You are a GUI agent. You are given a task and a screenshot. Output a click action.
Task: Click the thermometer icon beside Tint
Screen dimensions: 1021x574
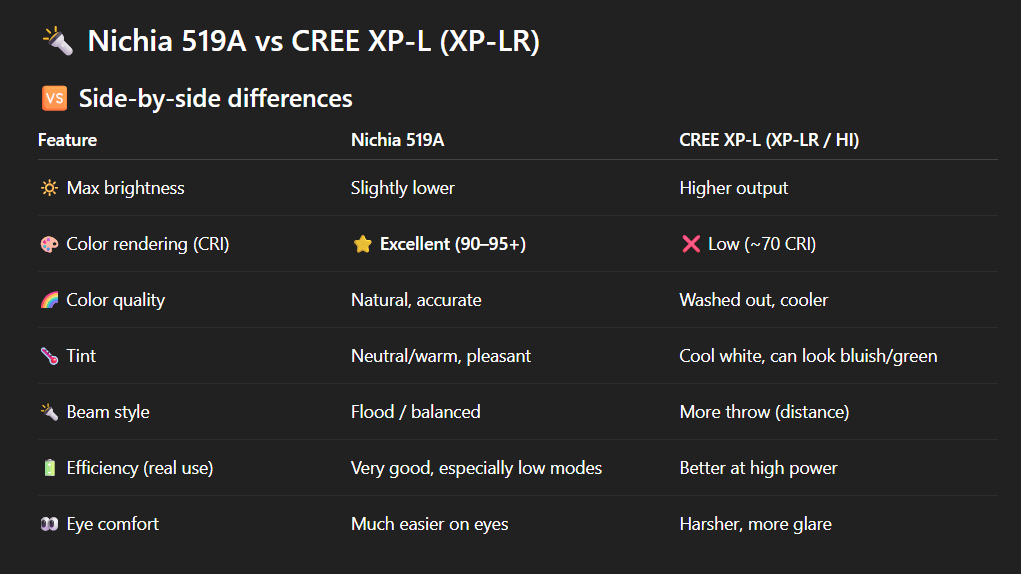49,356
